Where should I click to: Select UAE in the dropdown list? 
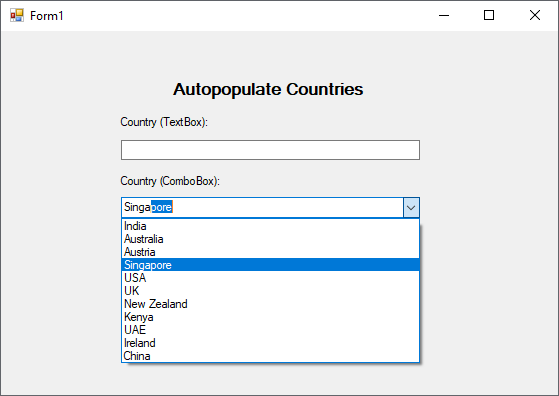pyautogui.click(x=270, y=330)
